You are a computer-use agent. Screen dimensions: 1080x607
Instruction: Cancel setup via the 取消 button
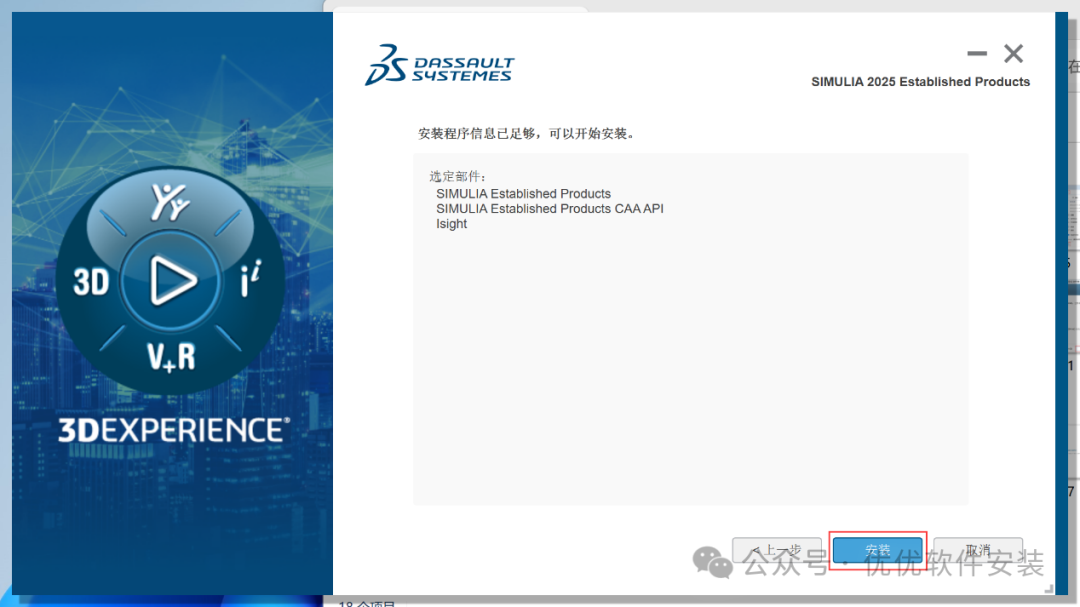point(977,550)
